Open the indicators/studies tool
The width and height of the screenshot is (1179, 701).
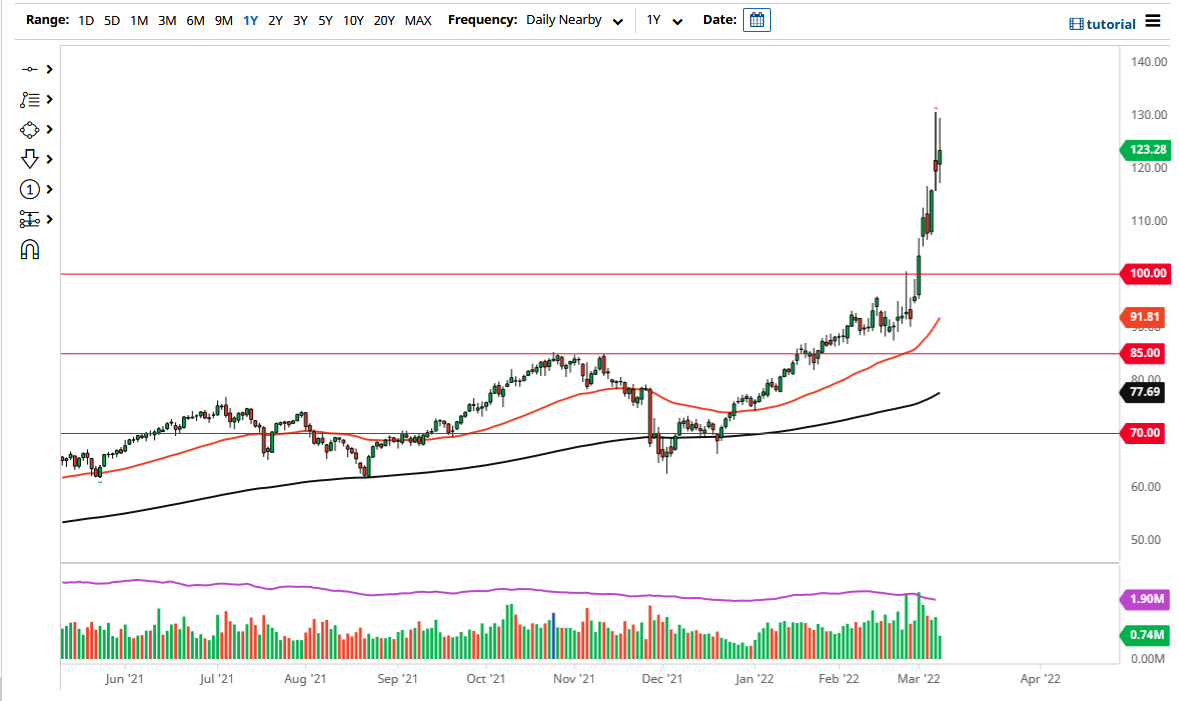tap(30, 99)
